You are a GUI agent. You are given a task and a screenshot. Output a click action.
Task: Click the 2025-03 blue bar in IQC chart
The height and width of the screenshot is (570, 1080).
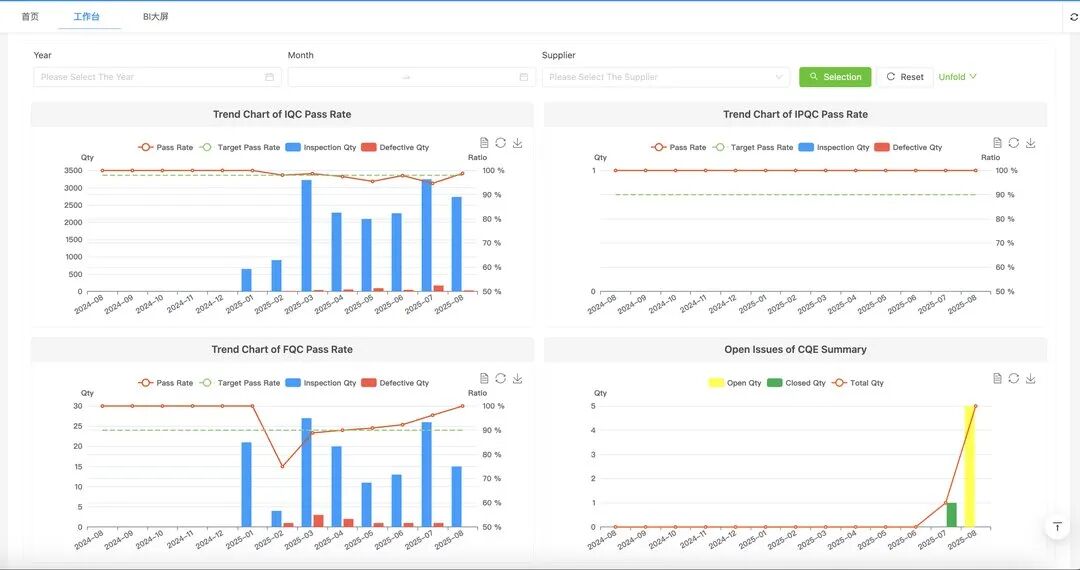(307, 235)
